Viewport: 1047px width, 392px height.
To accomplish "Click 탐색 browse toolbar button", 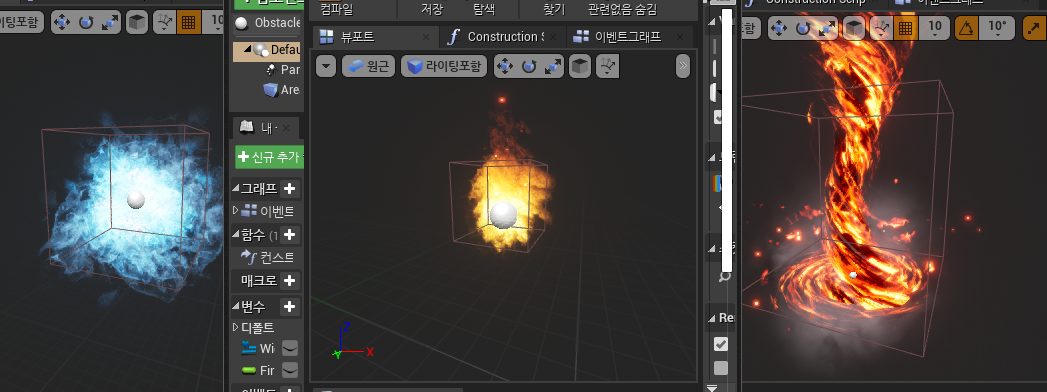I will (x=484, y=9).
